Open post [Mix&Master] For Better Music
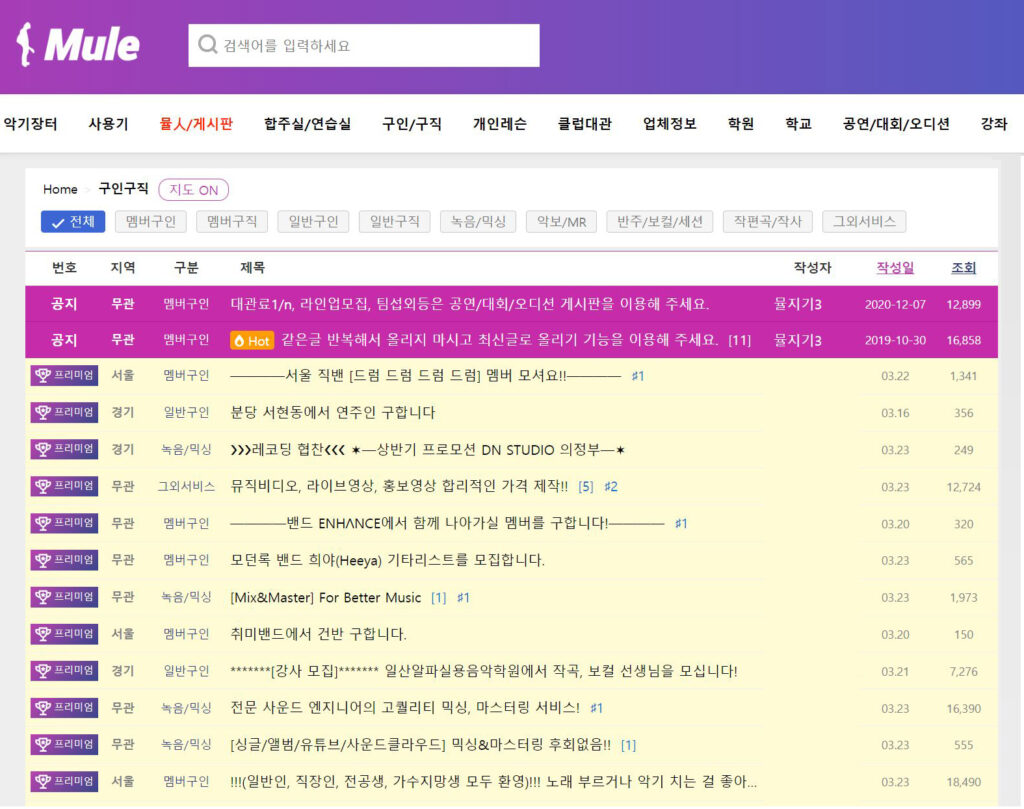This screenshot has height=809, width=1024. click(x=326, y=597)
